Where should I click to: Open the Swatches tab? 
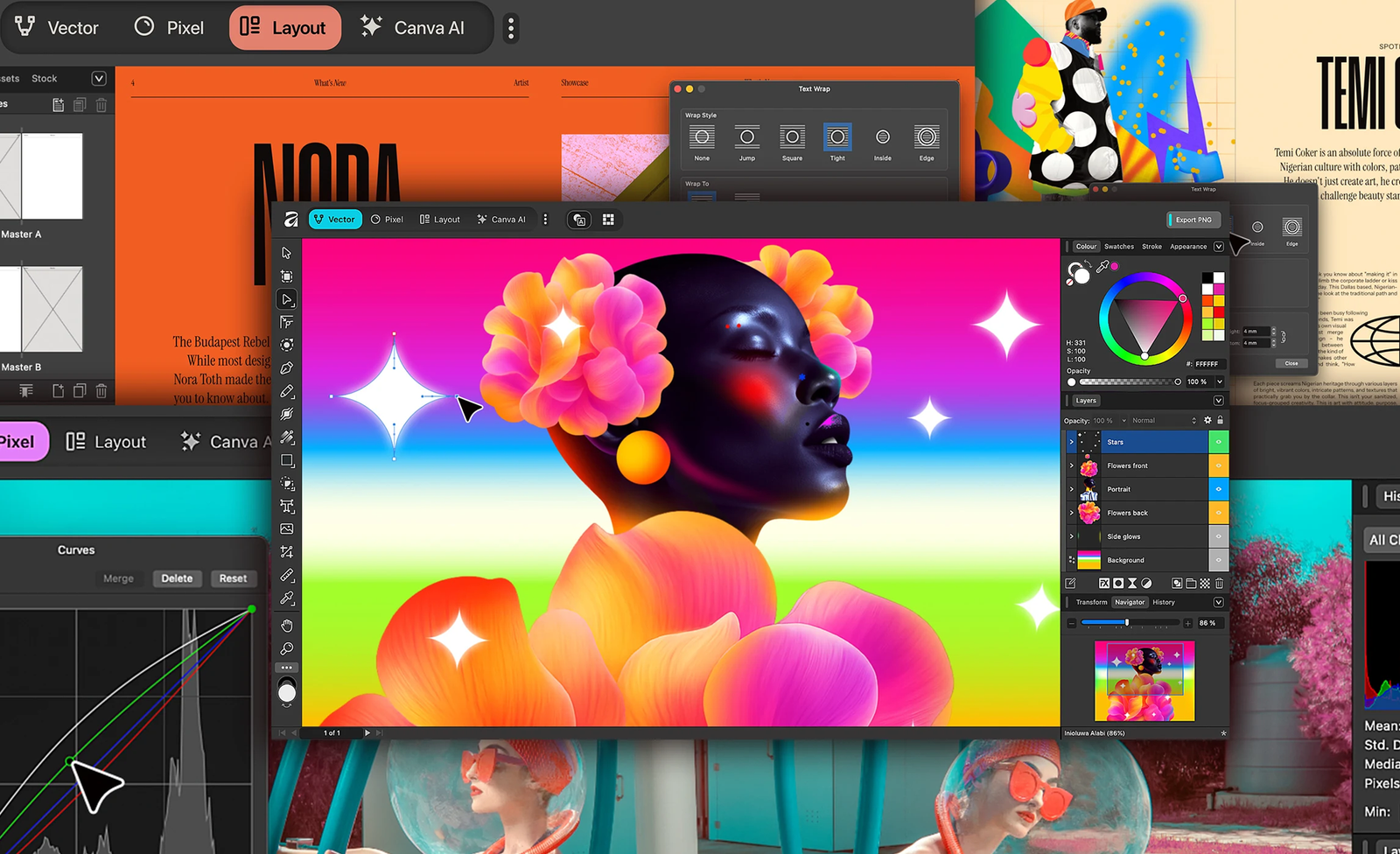tap(1119, 246)
